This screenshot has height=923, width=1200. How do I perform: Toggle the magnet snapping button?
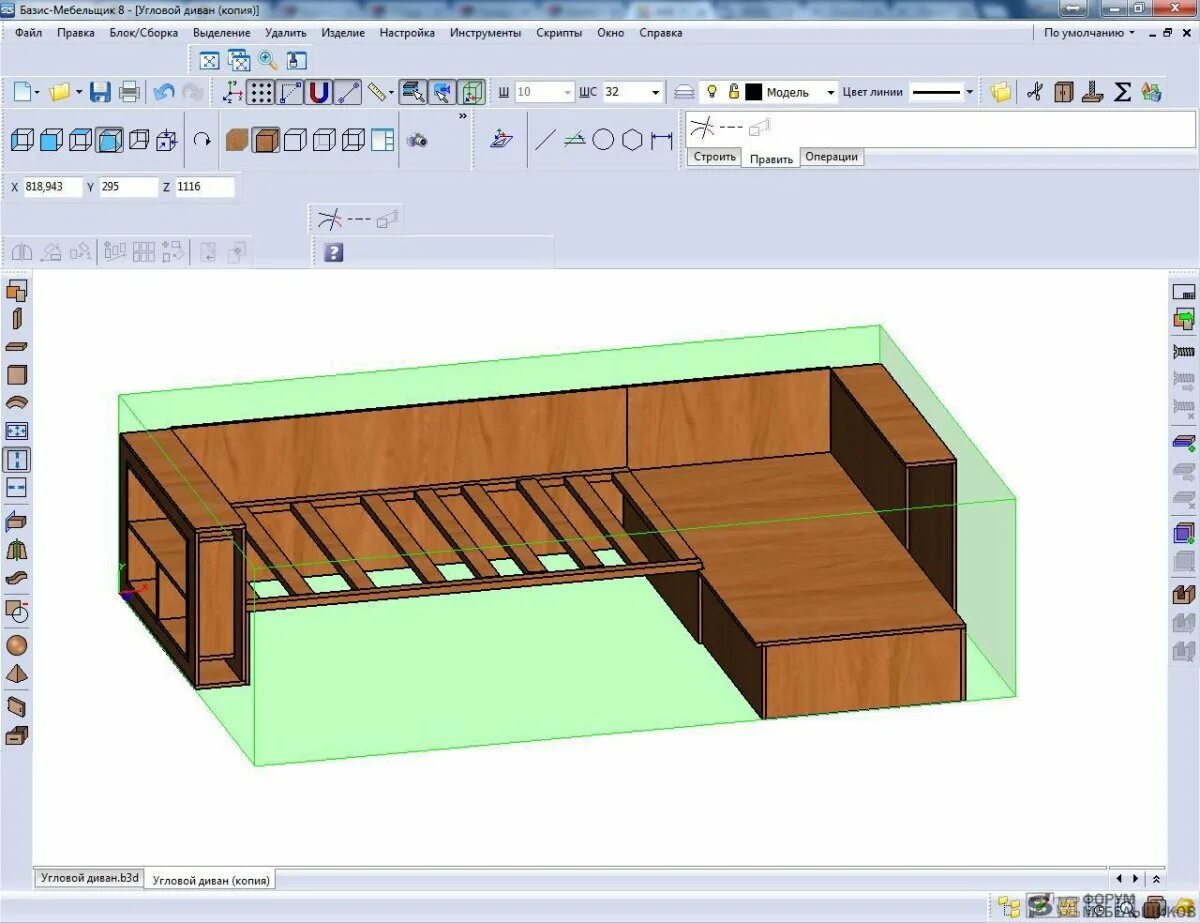[x=318, y=92]
